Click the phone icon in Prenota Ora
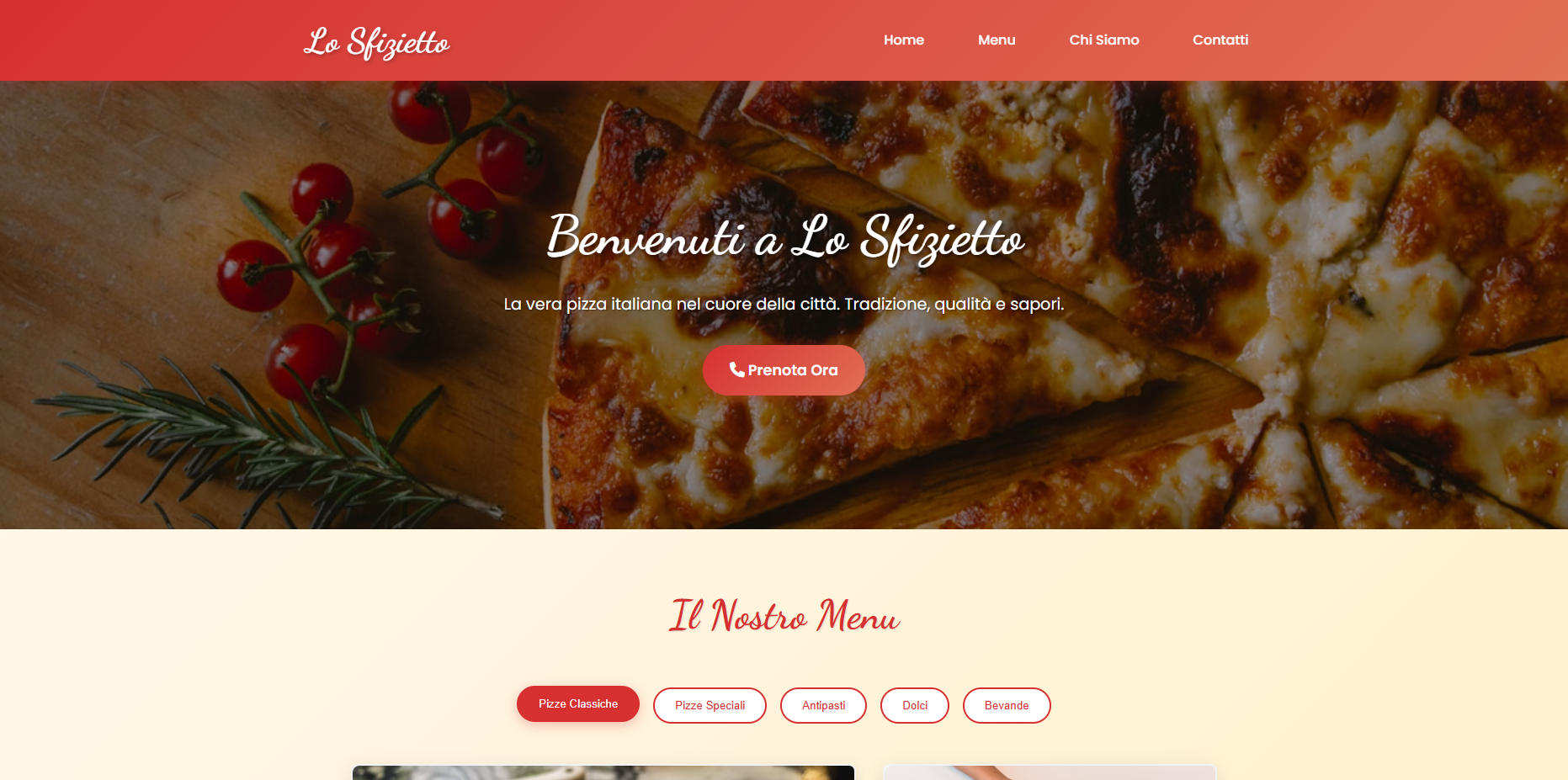 [x=736, y=369]
